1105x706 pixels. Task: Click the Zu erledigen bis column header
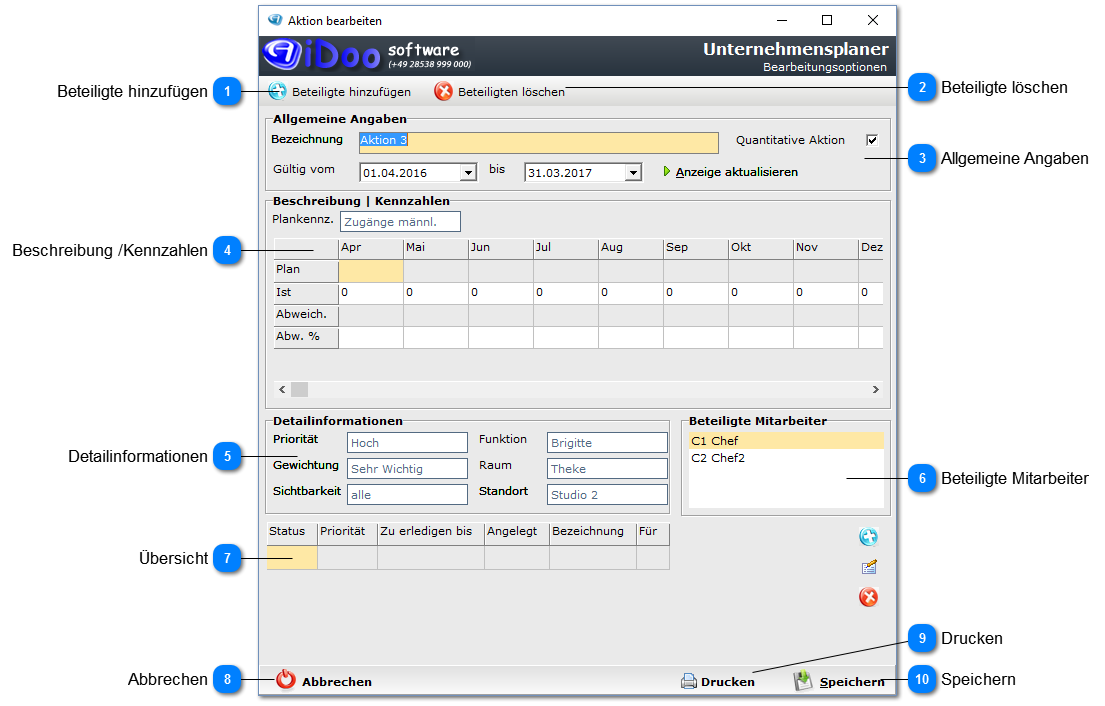click(431, 532)
